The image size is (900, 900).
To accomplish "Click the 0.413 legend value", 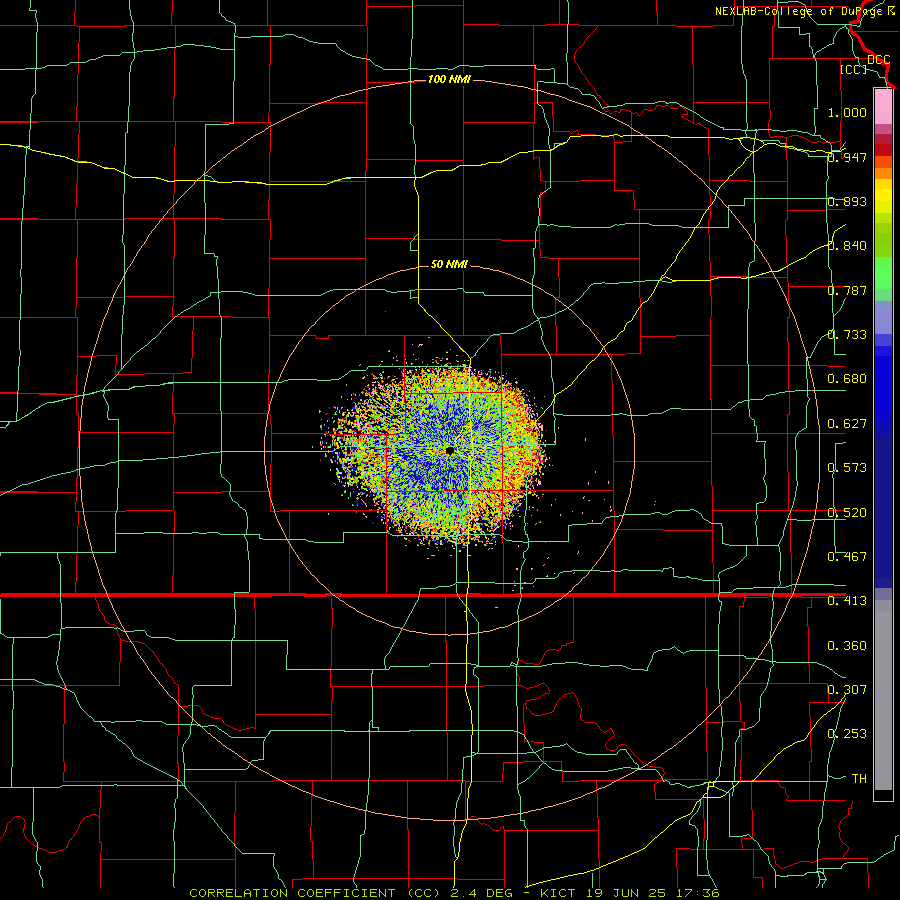I will [847, 601].
